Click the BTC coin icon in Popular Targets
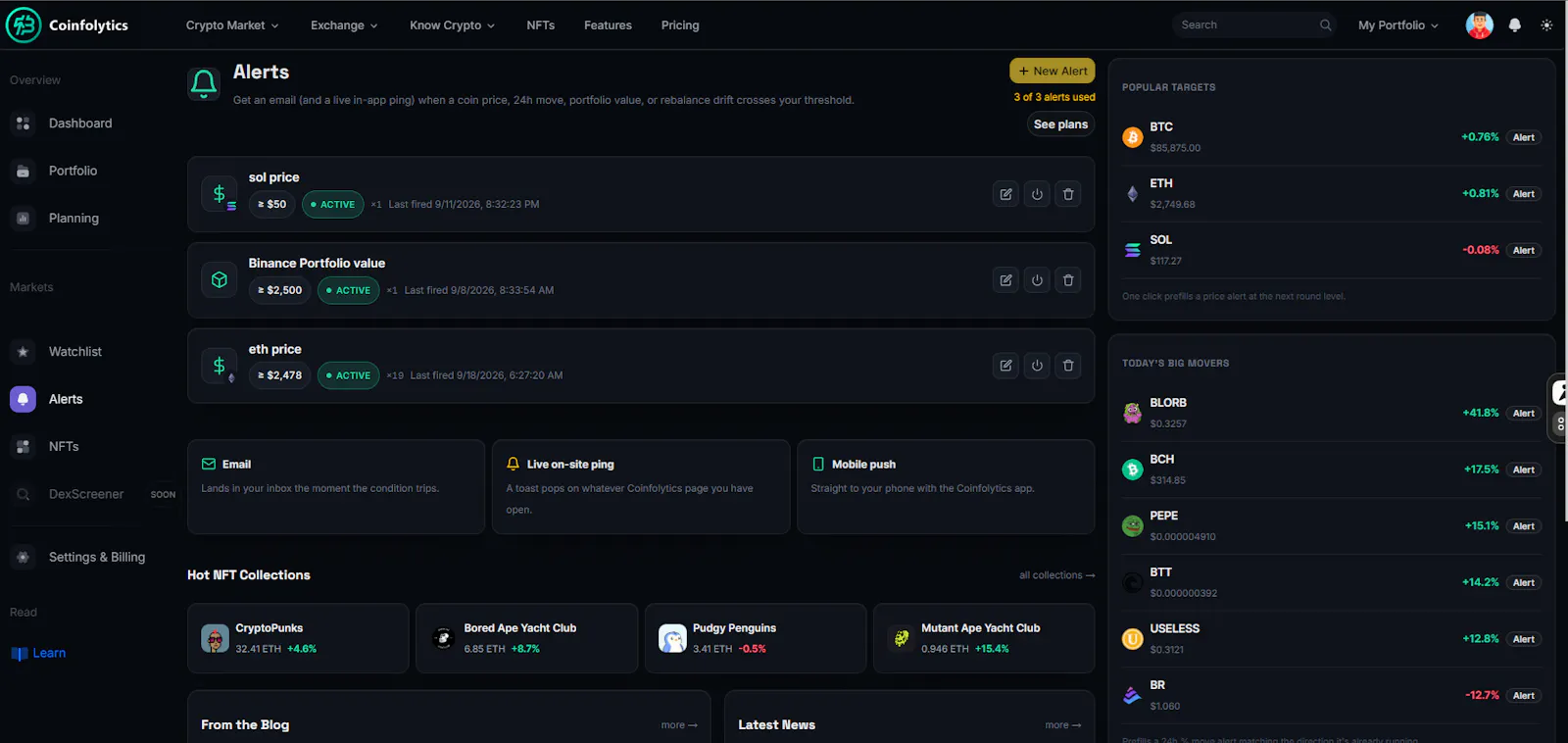This screenshot has height=743, width=1568. [x=1133, y=137]
